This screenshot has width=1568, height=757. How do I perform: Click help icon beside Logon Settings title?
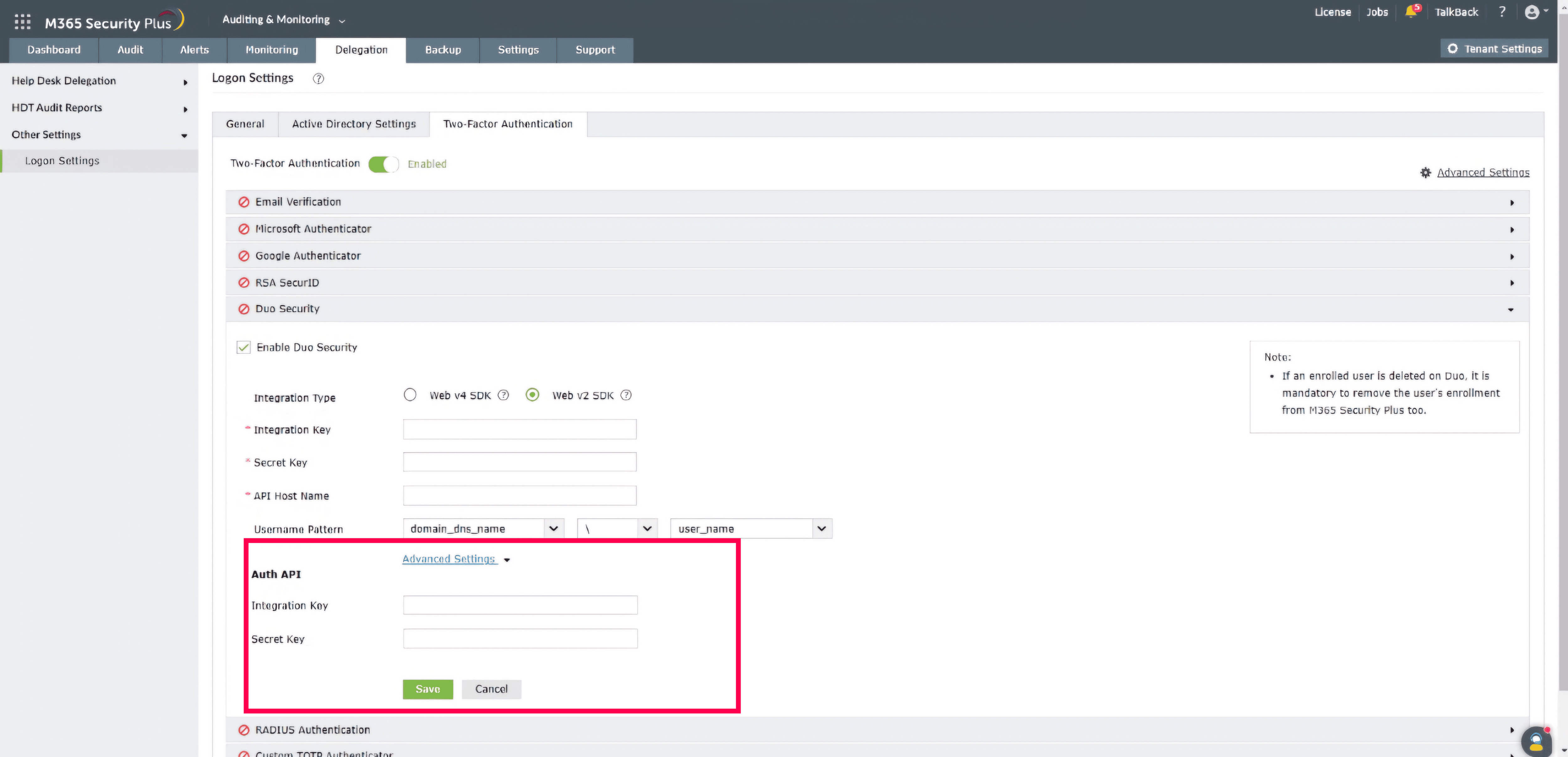[318, 78]
